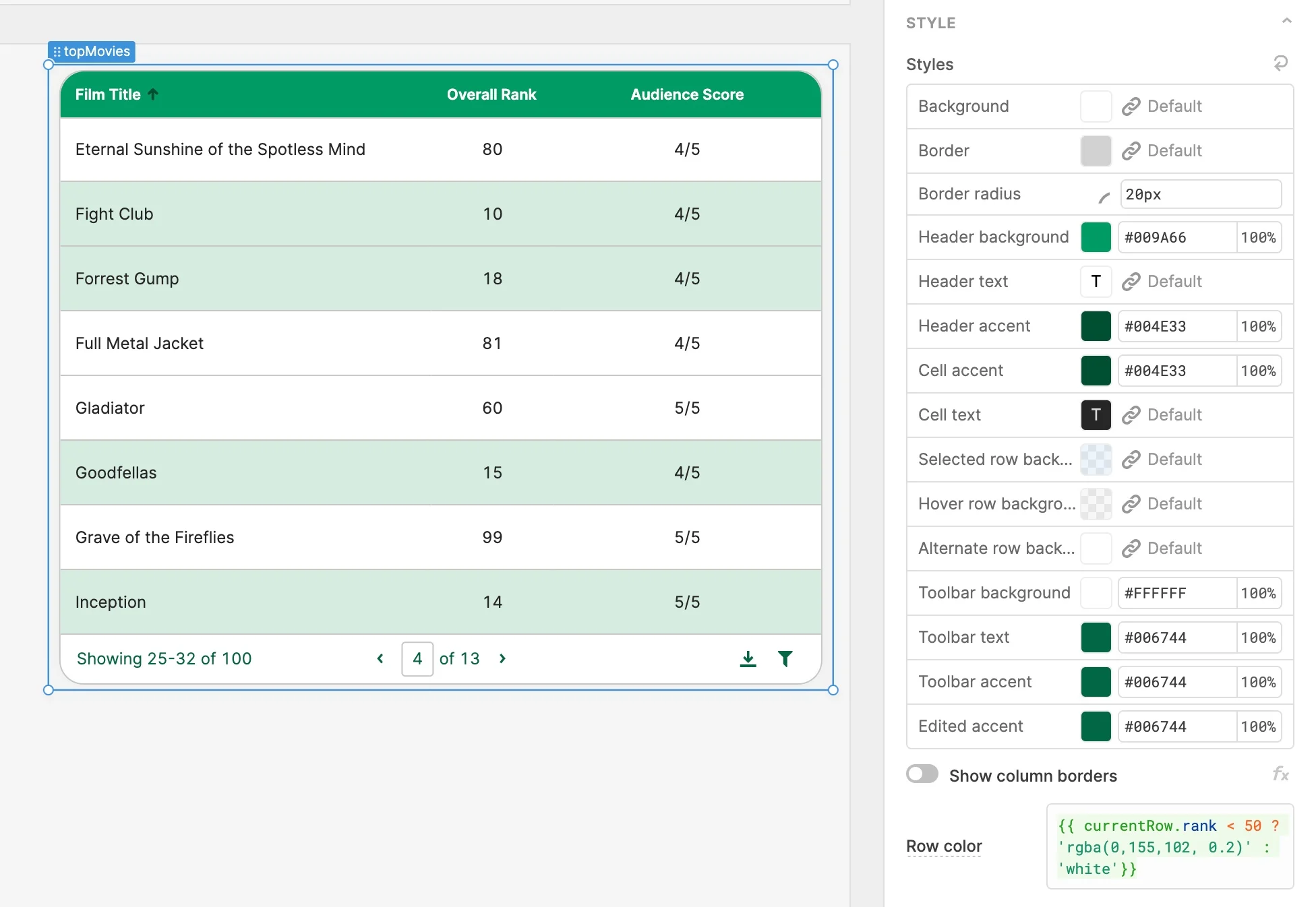Go to previous table page
The width and height of the screenshot is (1316, 907).
380,659
